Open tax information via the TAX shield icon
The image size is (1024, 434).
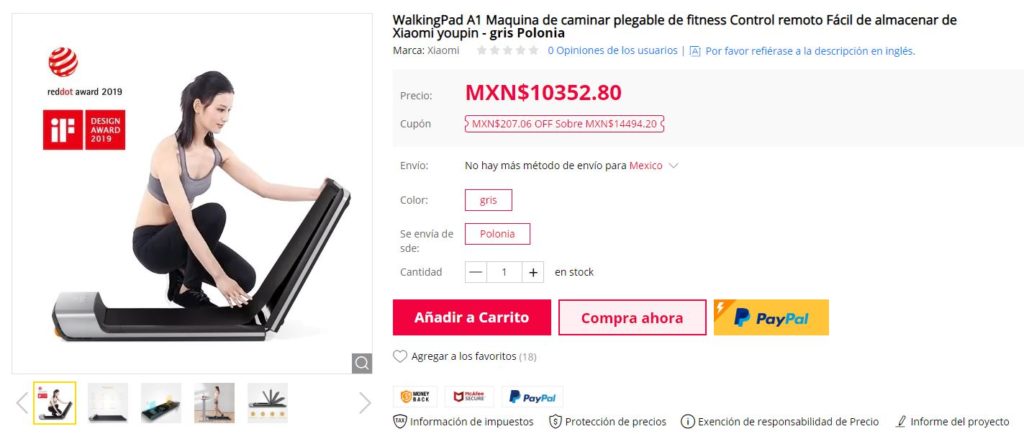(400, 422)
